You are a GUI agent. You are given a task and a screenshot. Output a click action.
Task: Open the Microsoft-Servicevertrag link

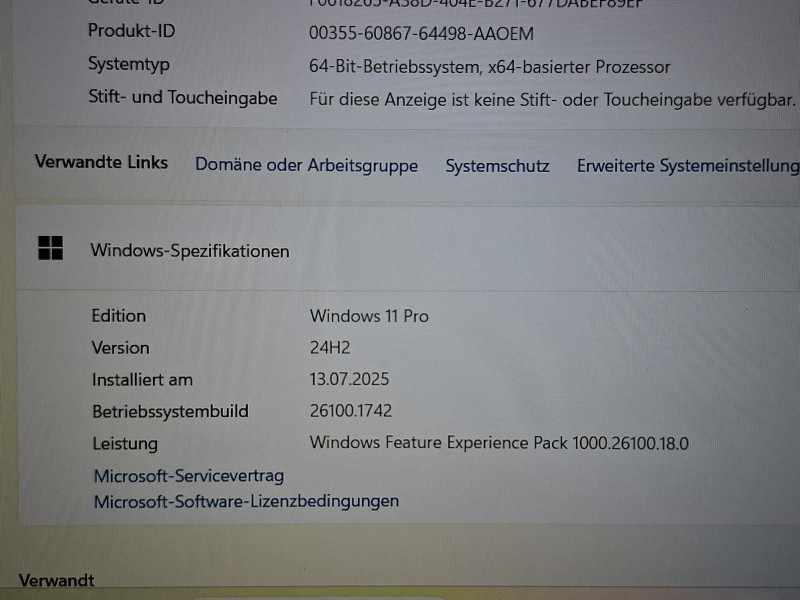(x=189, y=476)
